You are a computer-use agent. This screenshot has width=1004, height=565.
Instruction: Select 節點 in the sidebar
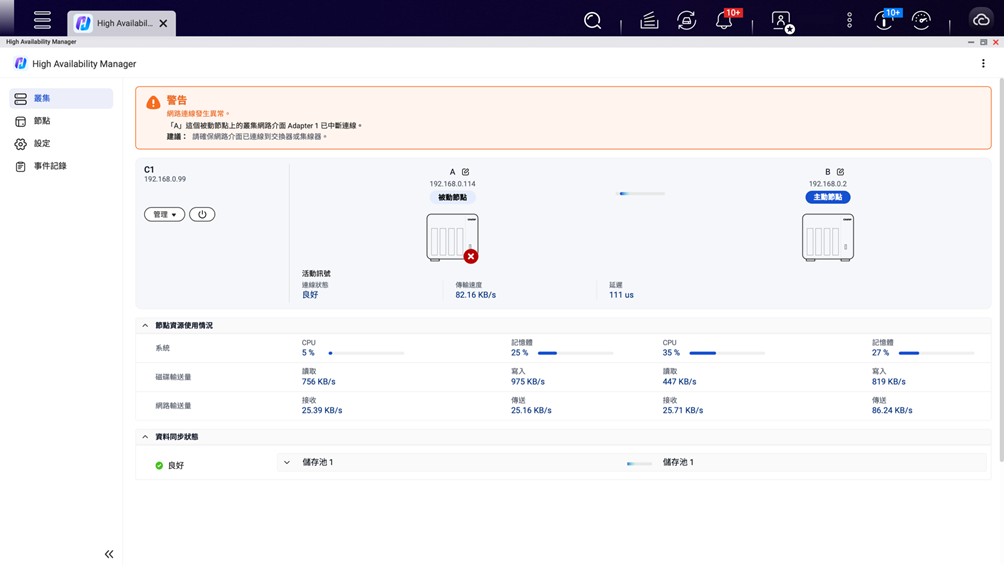[x=61, y=121]
